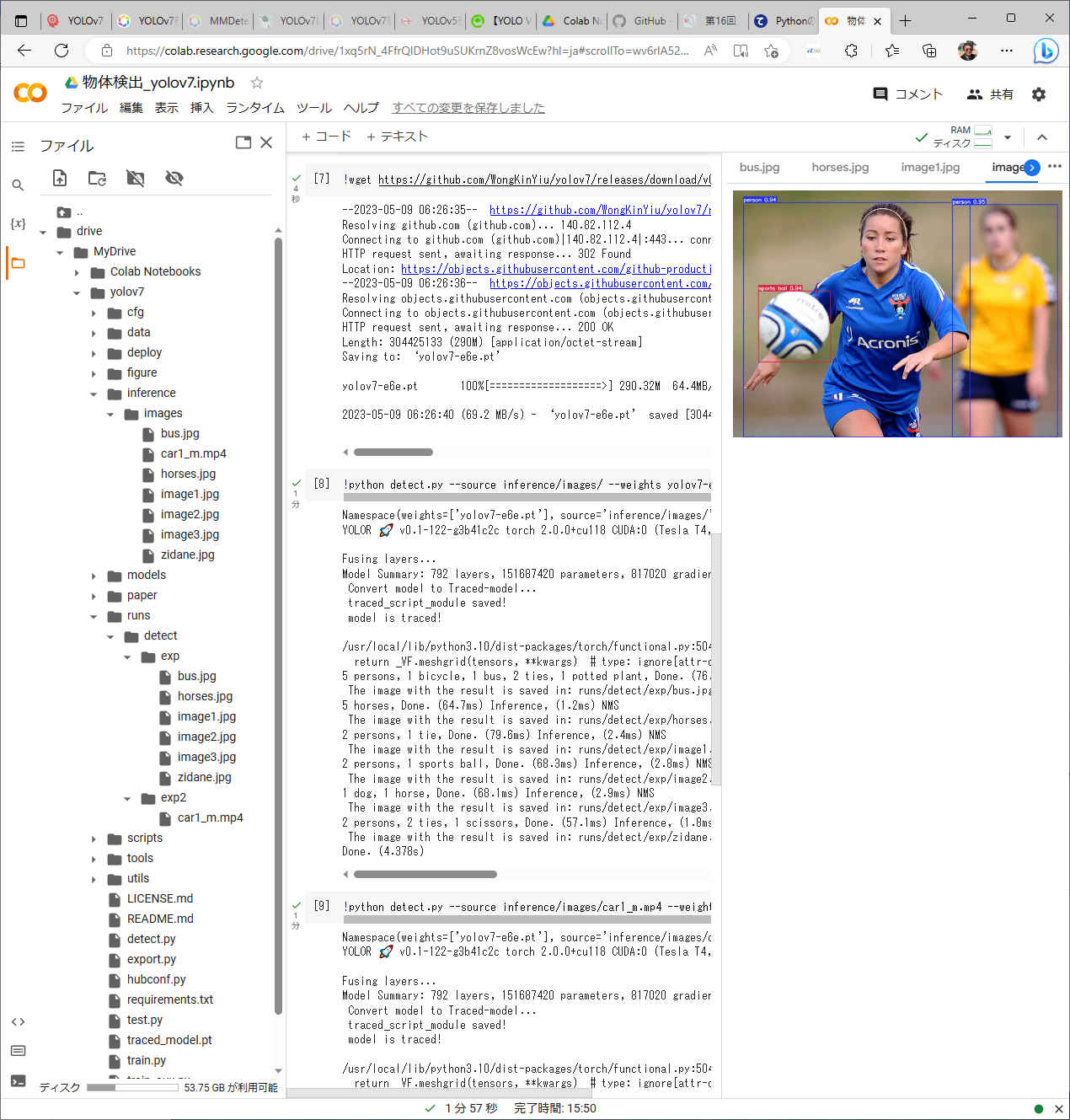The height and width of the screenshot is (1120, 1070).
Task: Open the search sidebar icon
Action: 18,185
